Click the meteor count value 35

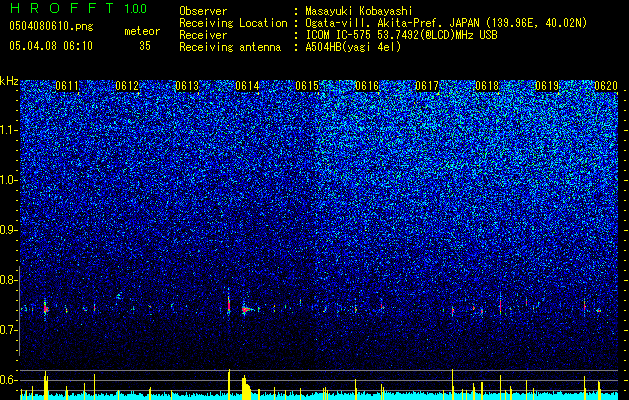pos(145,46)
